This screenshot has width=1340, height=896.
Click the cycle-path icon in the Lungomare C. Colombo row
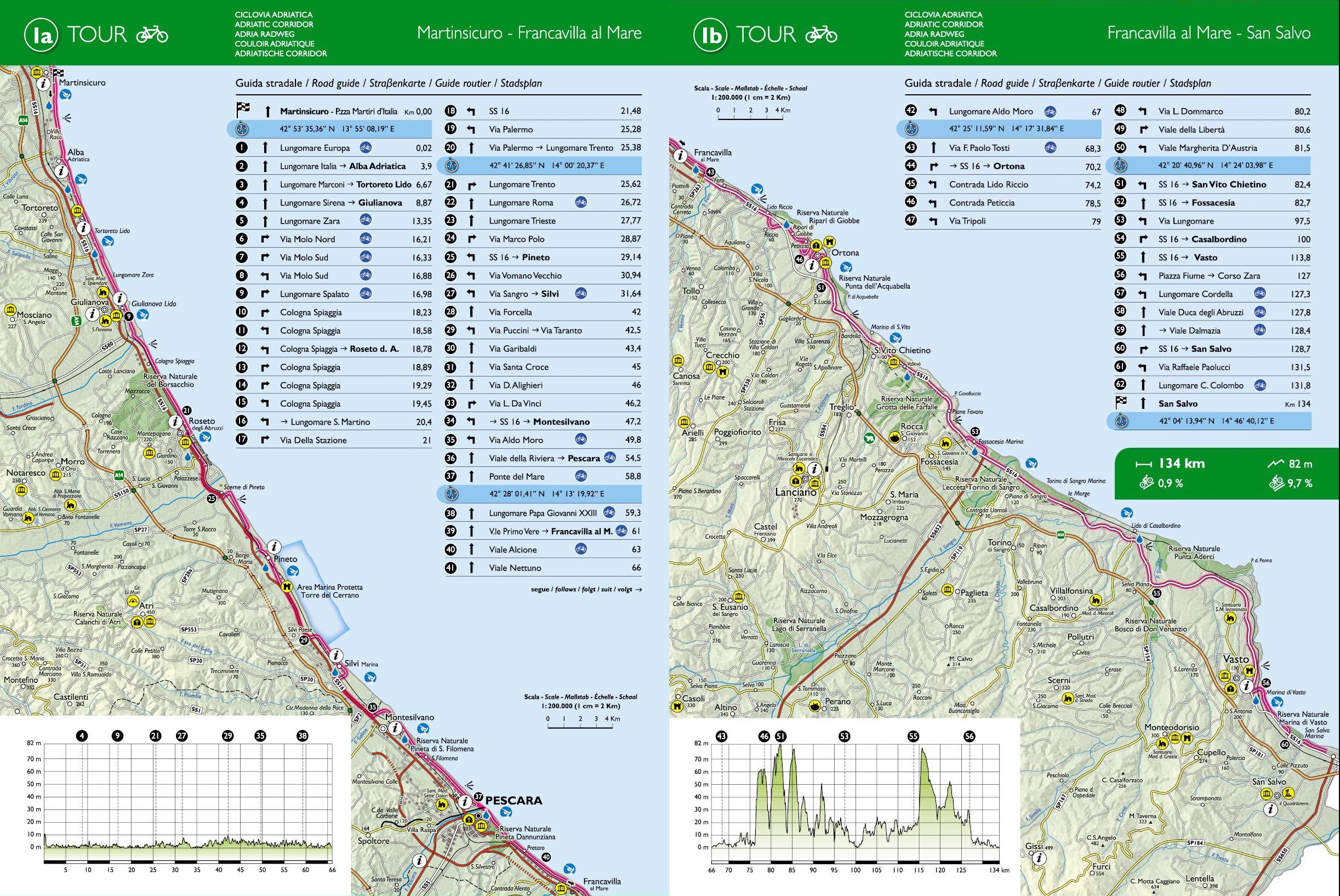tap(1260, 385)
